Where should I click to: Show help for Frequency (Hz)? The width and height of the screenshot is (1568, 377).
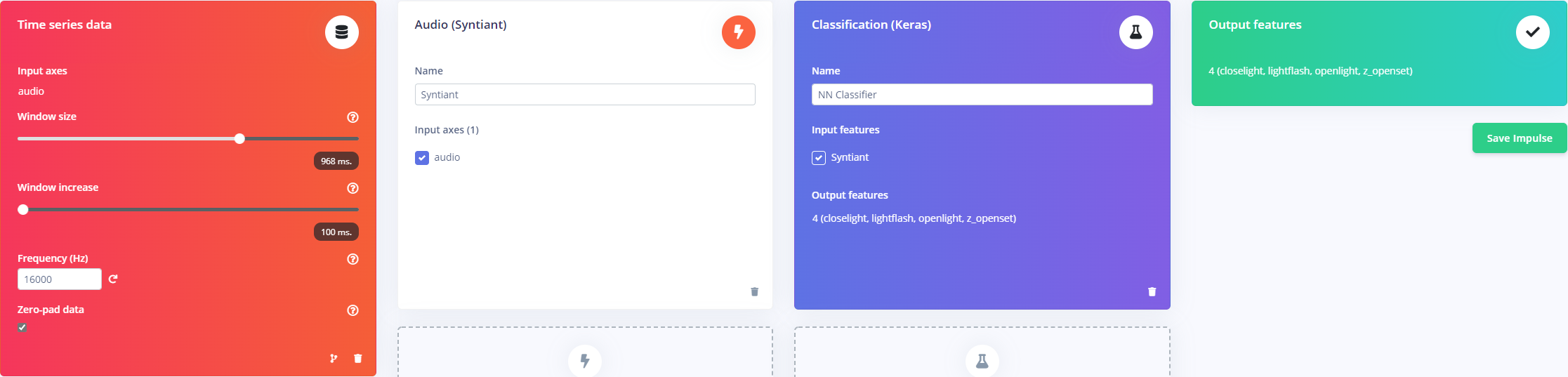click(x=353, y=259)
